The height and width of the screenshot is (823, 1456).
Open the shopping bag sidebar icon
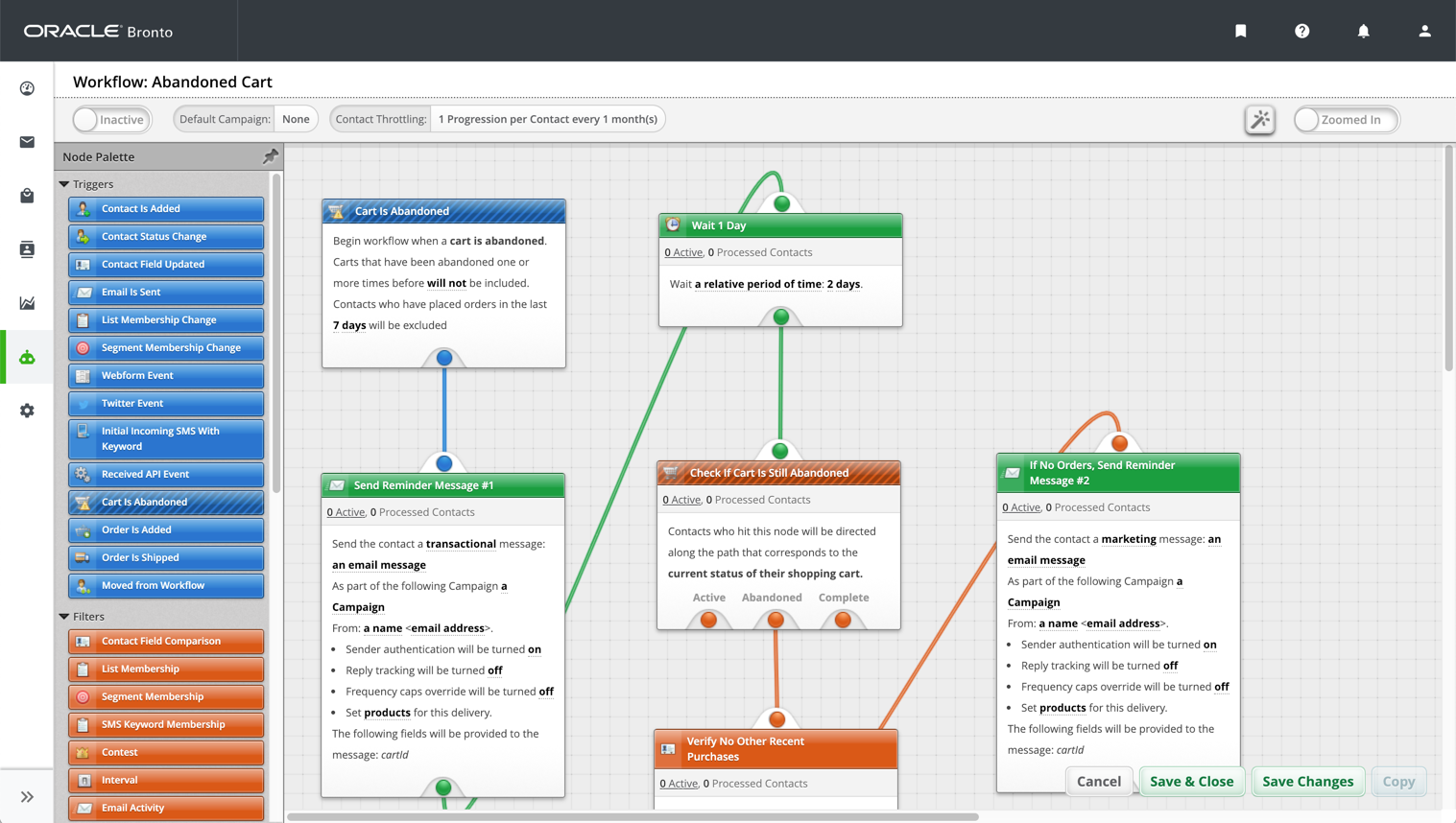coord(27,196)
